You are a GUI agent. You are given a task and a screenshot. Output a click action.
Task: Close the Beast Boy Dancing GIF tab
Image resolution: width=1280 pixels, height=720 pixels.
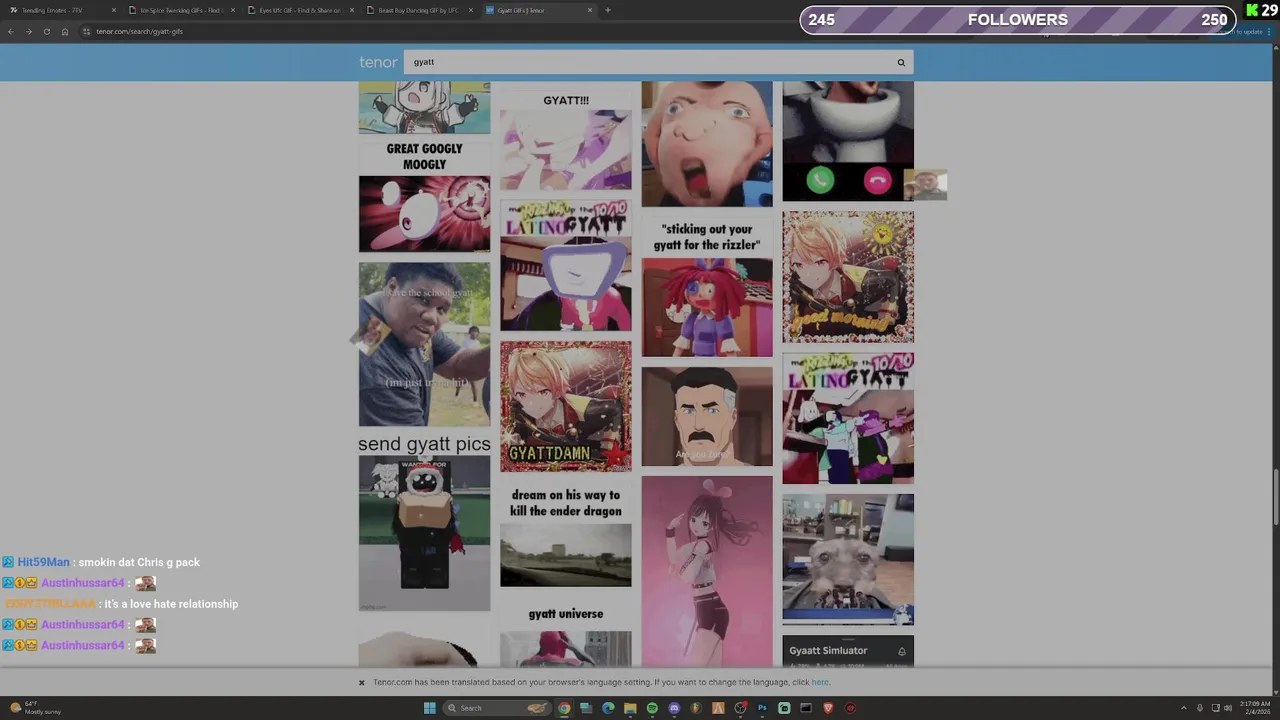471,10
